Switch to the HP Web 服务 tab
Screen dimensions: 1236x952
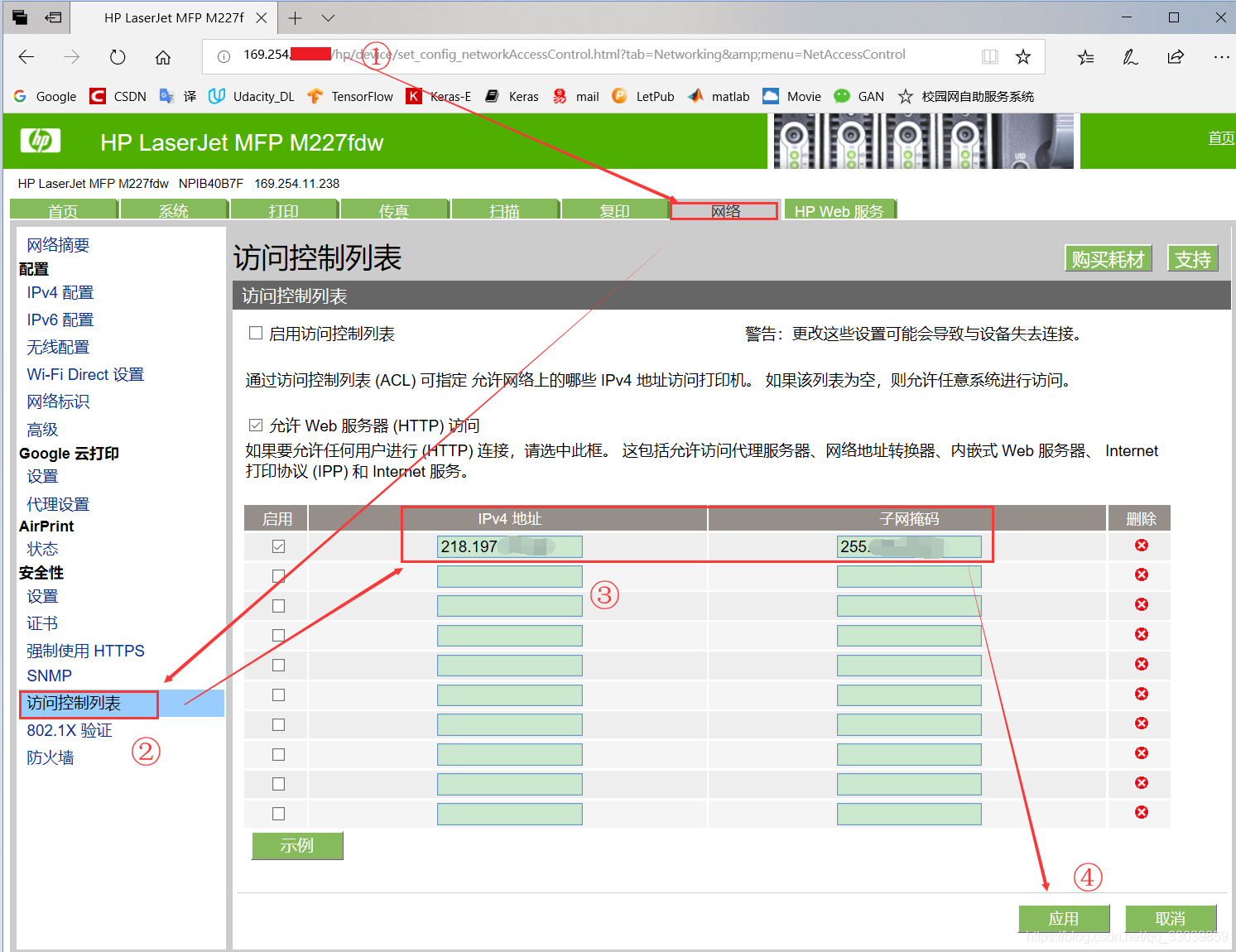click(x=839, y=210)
